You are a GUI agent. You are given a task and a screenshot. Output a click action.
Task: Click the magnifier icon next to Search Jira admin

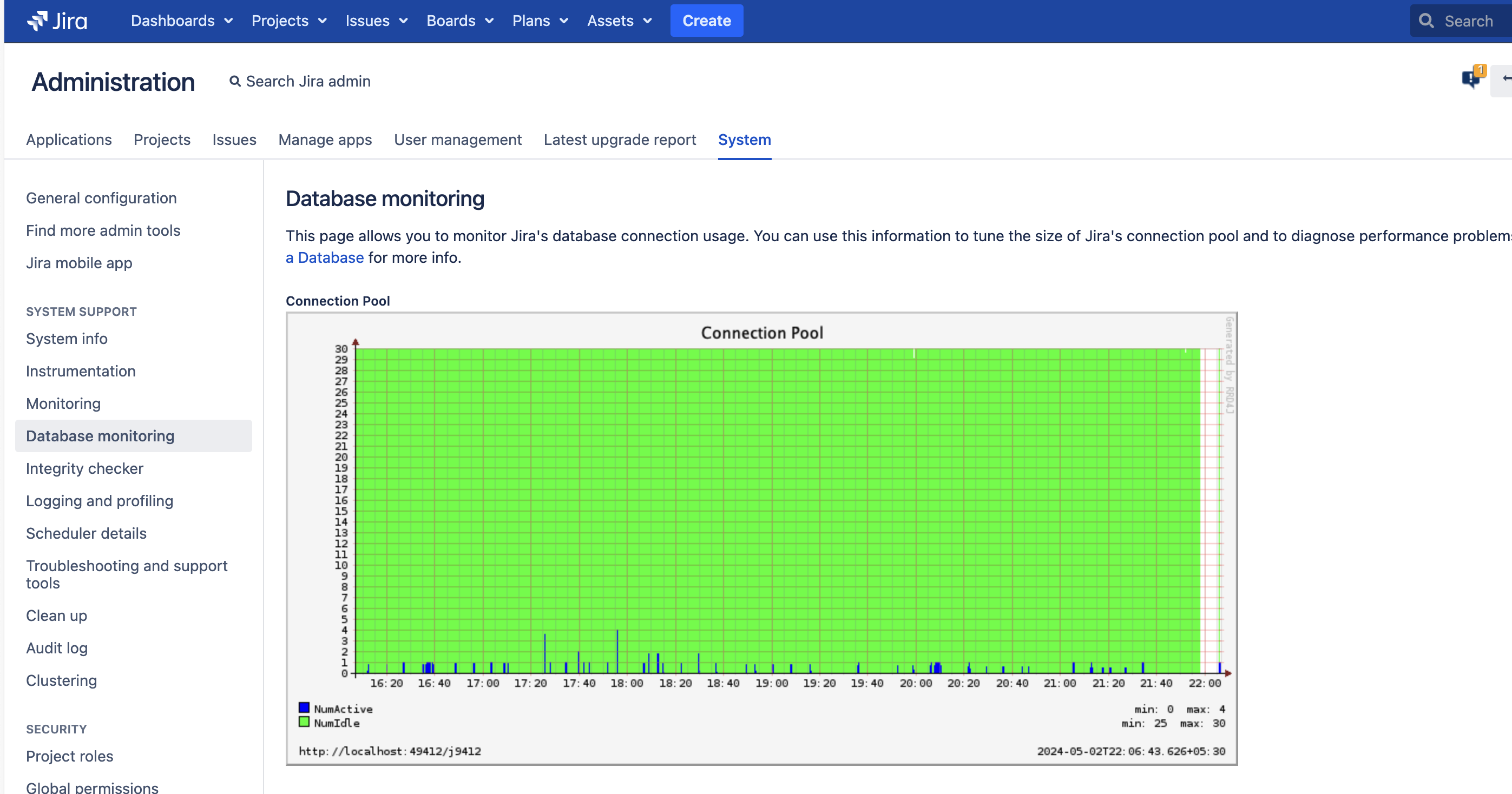click(235, 81)
